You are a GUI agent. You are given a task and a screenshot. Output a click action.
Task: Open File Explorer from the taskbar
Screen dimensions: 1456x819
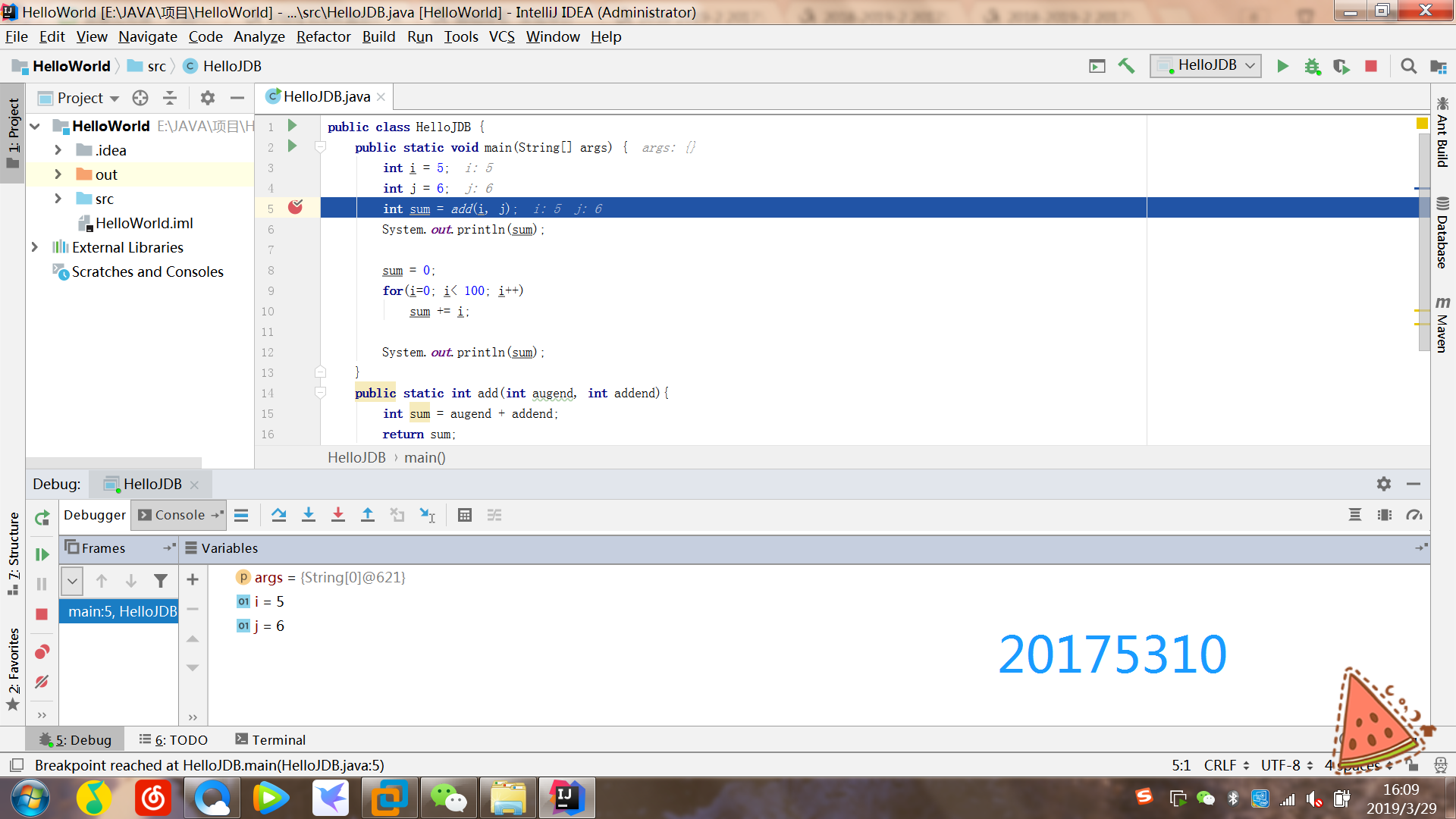(x=507, y=798)
